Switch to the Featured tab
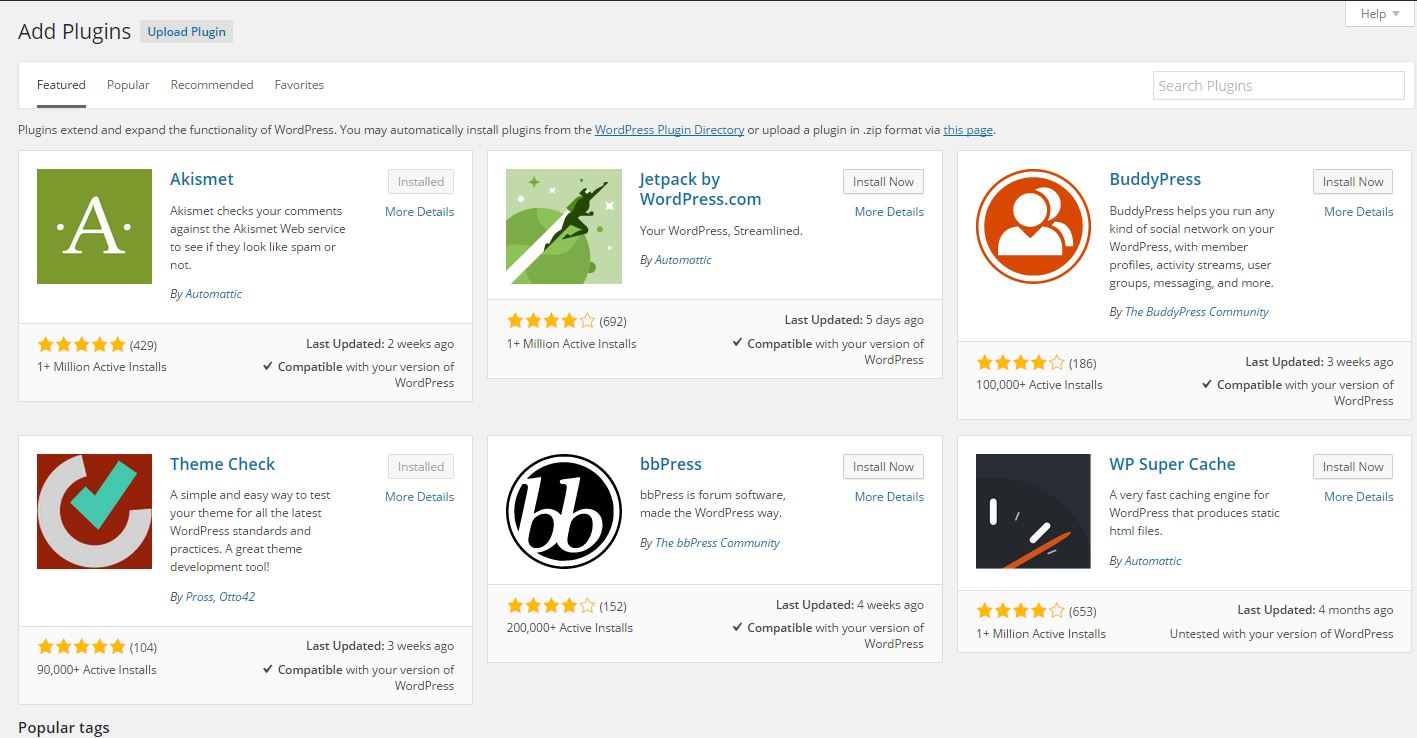 (x=61, y=85)
